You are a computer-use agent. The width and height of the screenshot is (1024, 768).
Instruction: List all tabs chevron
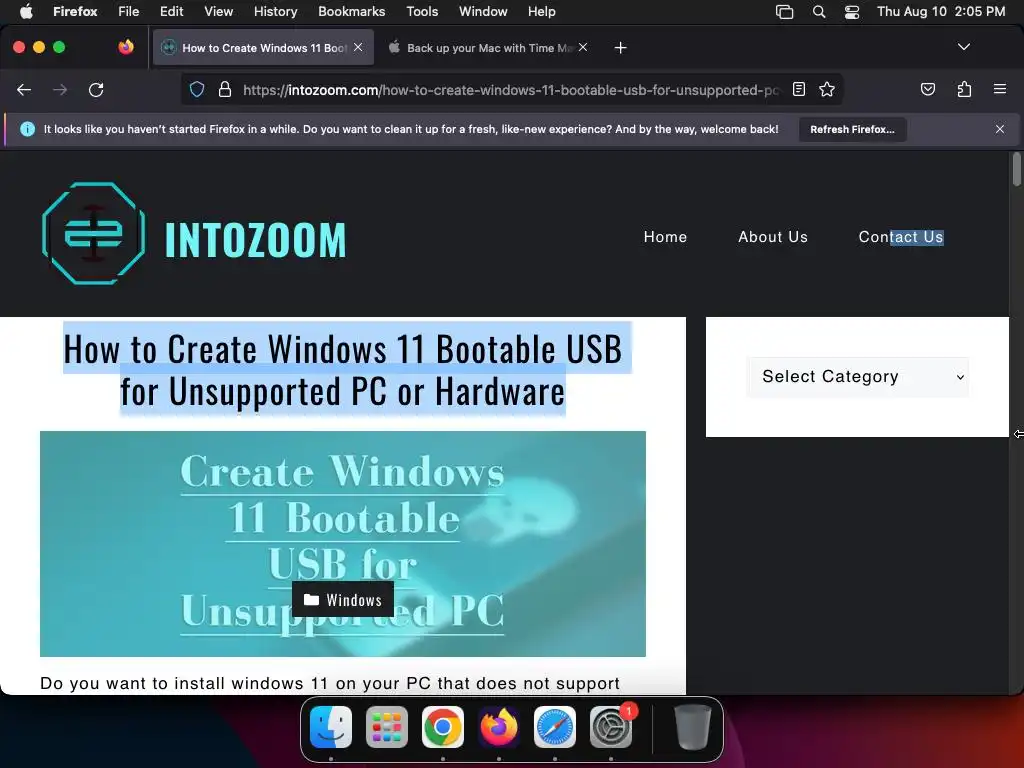click(963, 47)
